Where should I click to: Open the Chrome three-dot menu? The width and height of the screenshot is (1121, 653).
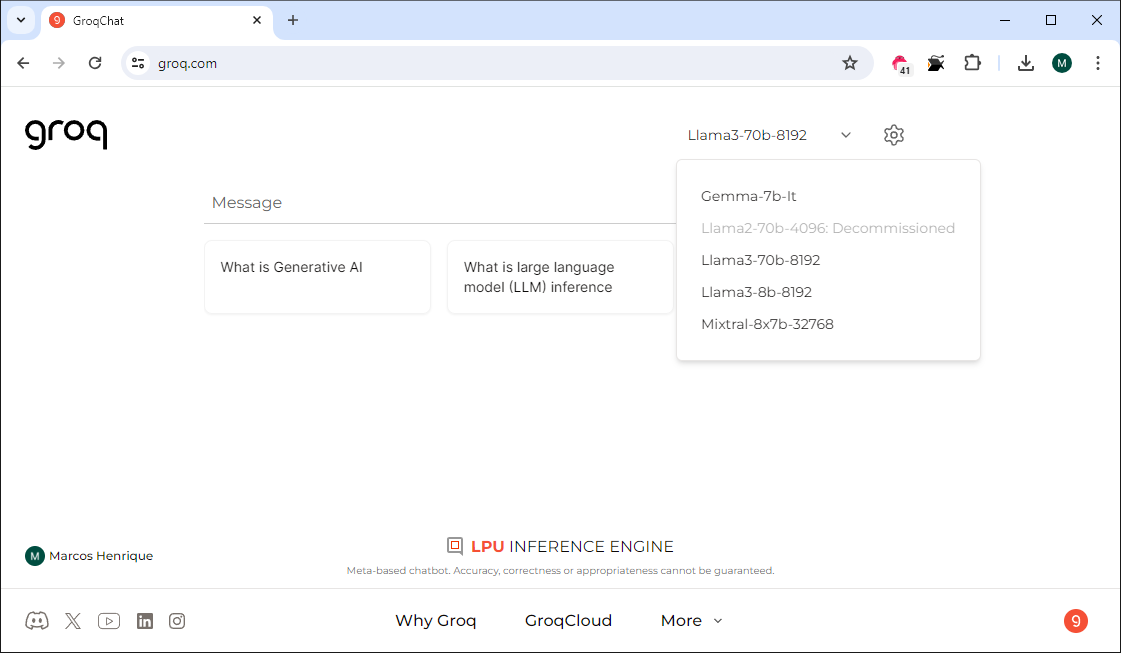(x=1097, y=63)
